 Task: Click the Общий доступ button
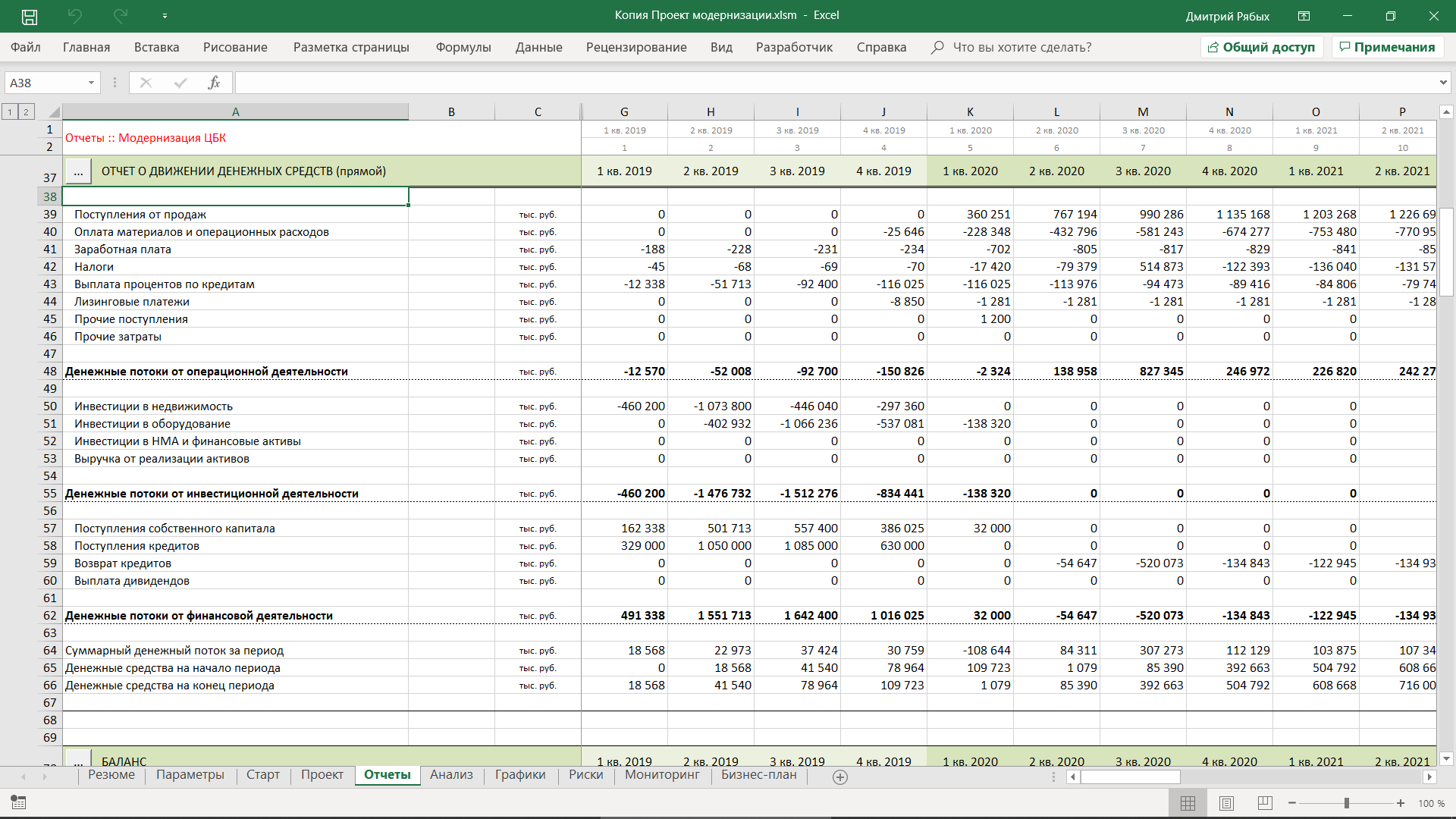(x=1261, y=47)
